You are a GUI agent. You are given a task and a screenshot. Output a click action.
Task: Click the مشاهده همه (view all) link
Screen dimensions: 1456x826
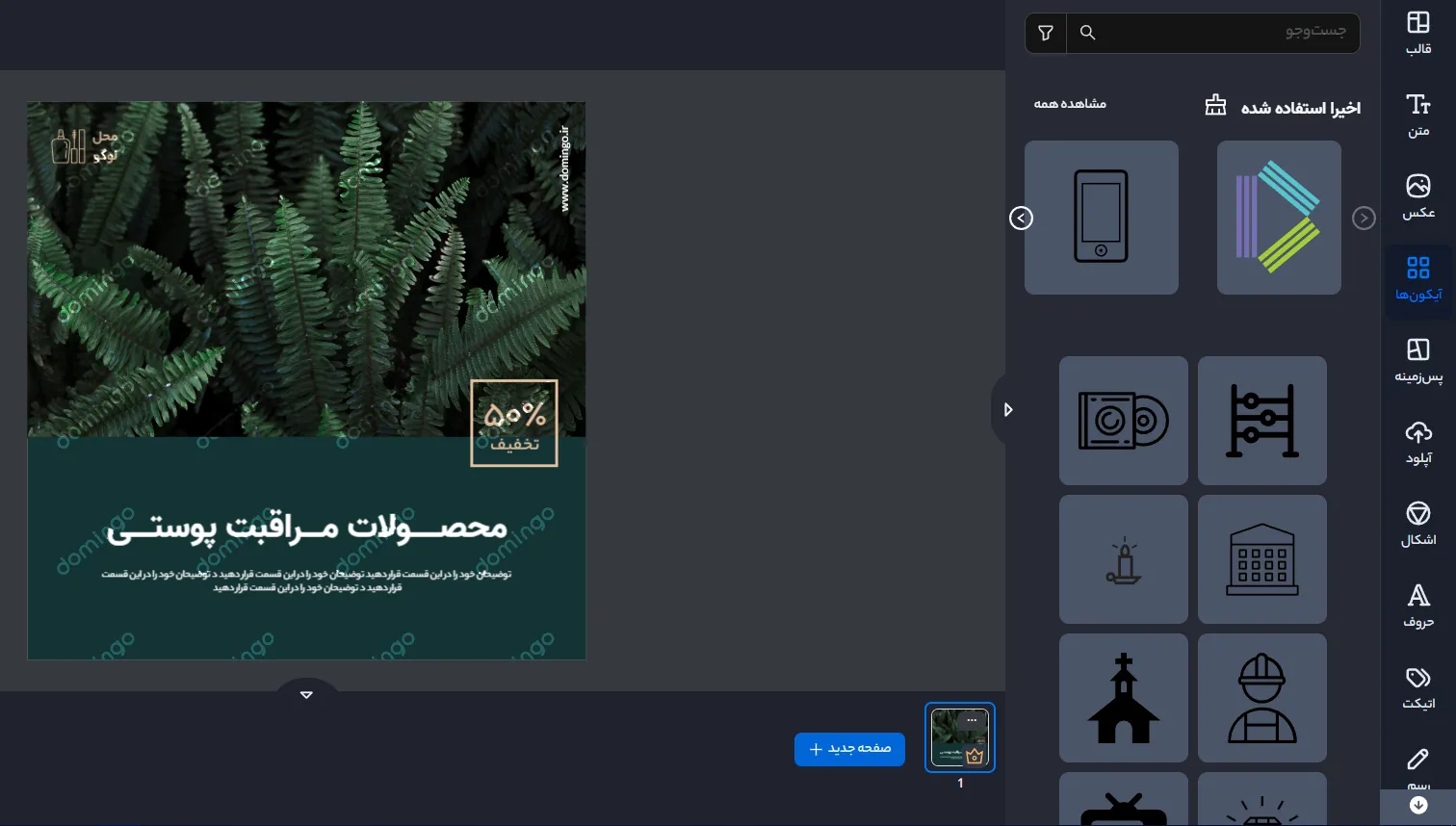click(x=1070, y=103)
